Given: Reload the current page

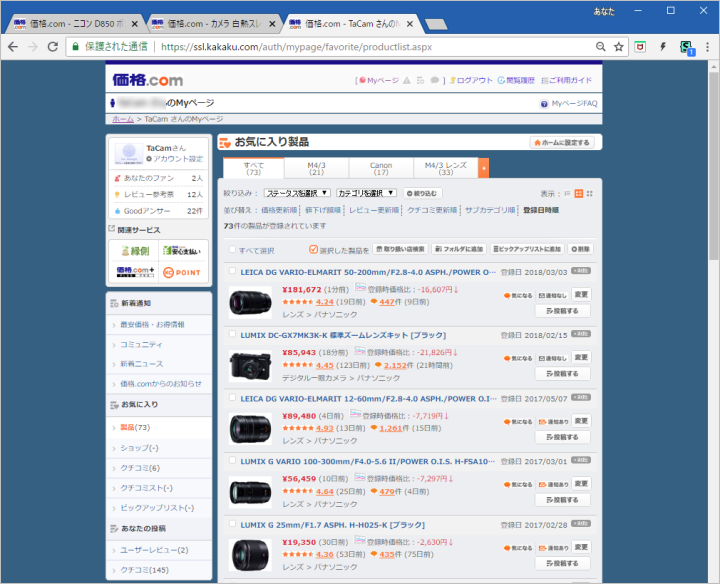Looking at the screenshot, I should [x=53, y=47].
